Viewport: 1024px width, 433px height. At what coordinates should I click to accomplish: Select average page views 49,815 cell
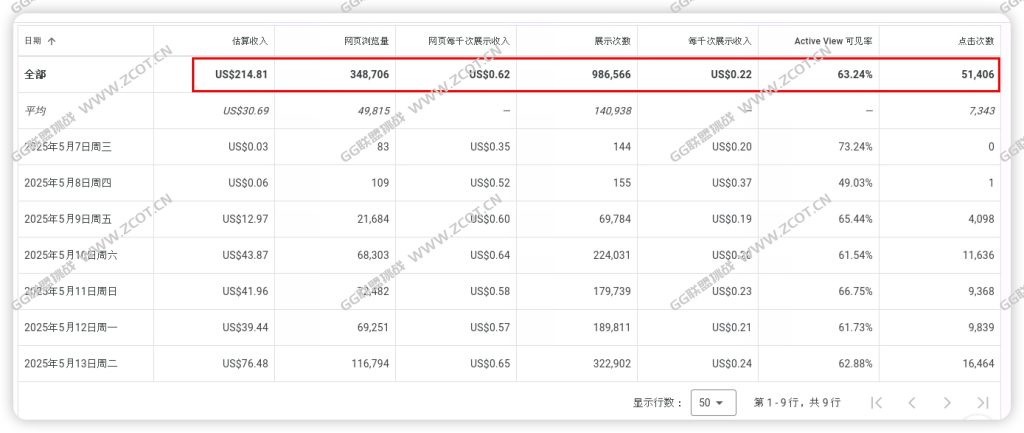[374, 111]
